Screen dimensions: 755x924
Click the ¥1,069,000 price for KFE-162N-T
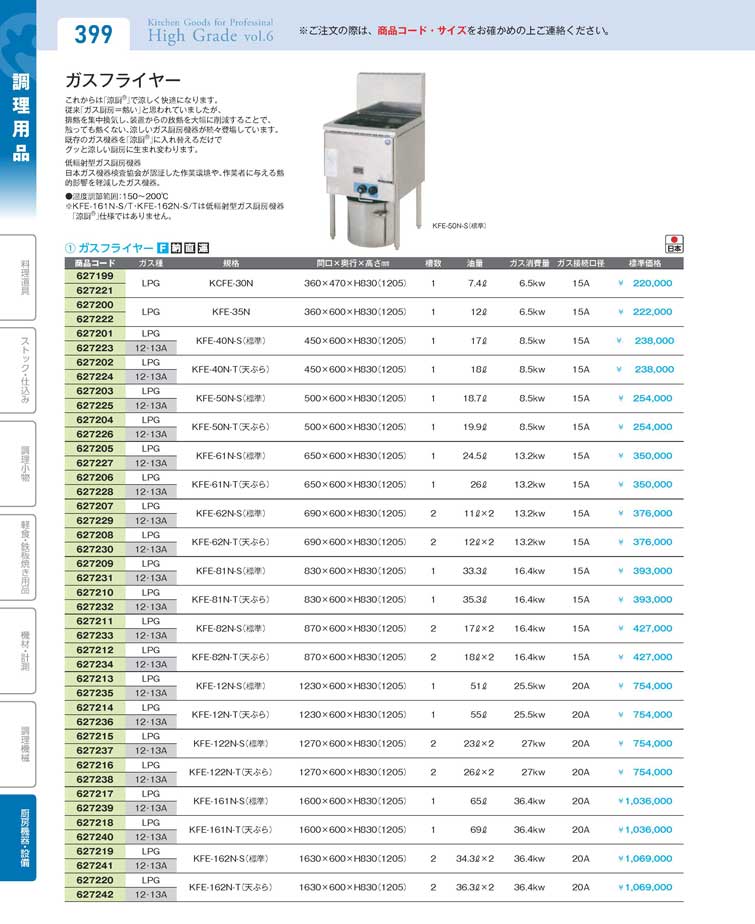(x=645, y=887)
